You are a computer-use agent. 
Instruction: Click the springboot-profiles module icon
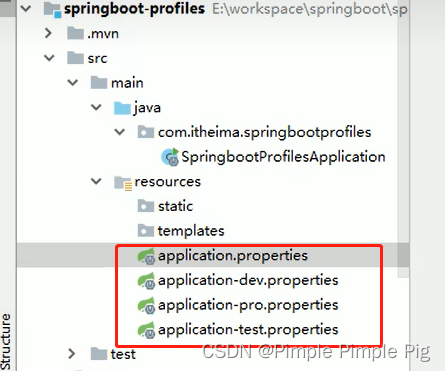[52, 10]
